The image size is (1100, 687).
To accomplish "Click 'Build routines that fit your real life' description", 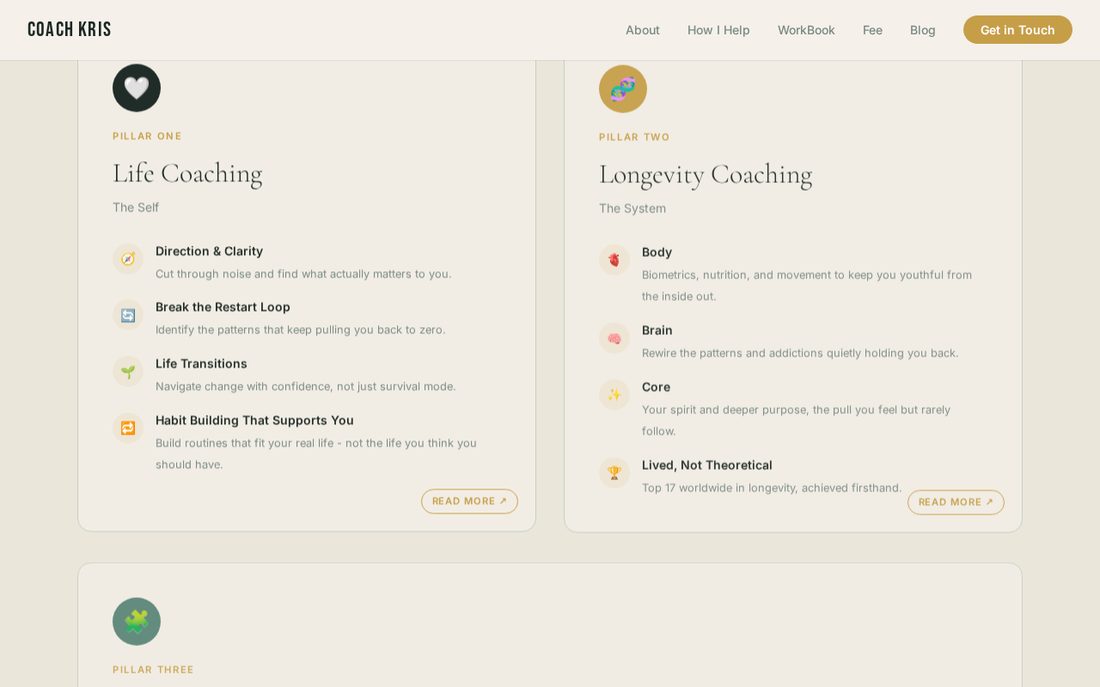I will point(316,453).
